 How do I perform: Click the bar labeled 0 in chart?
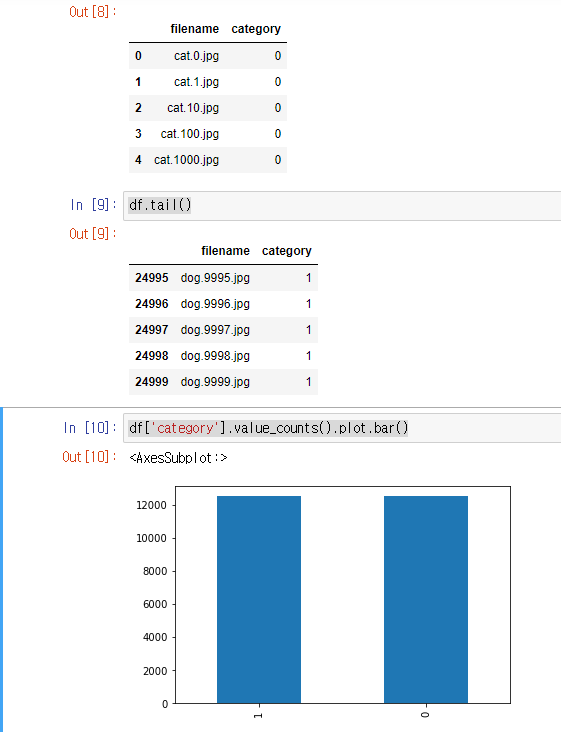426,599
